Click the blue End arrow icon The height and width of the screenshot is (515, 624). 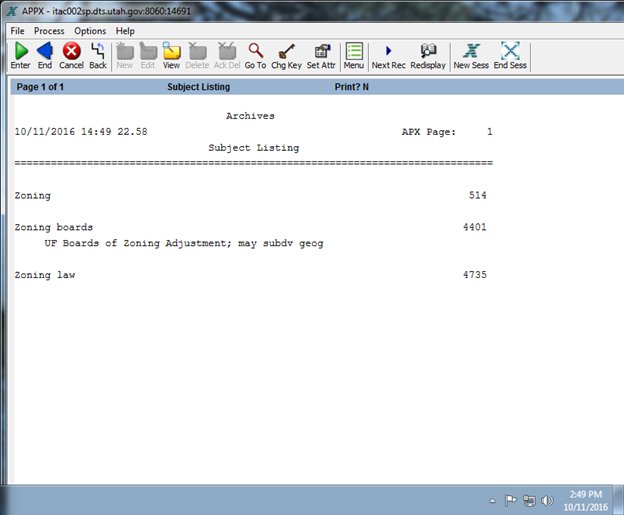coord(45,51)
